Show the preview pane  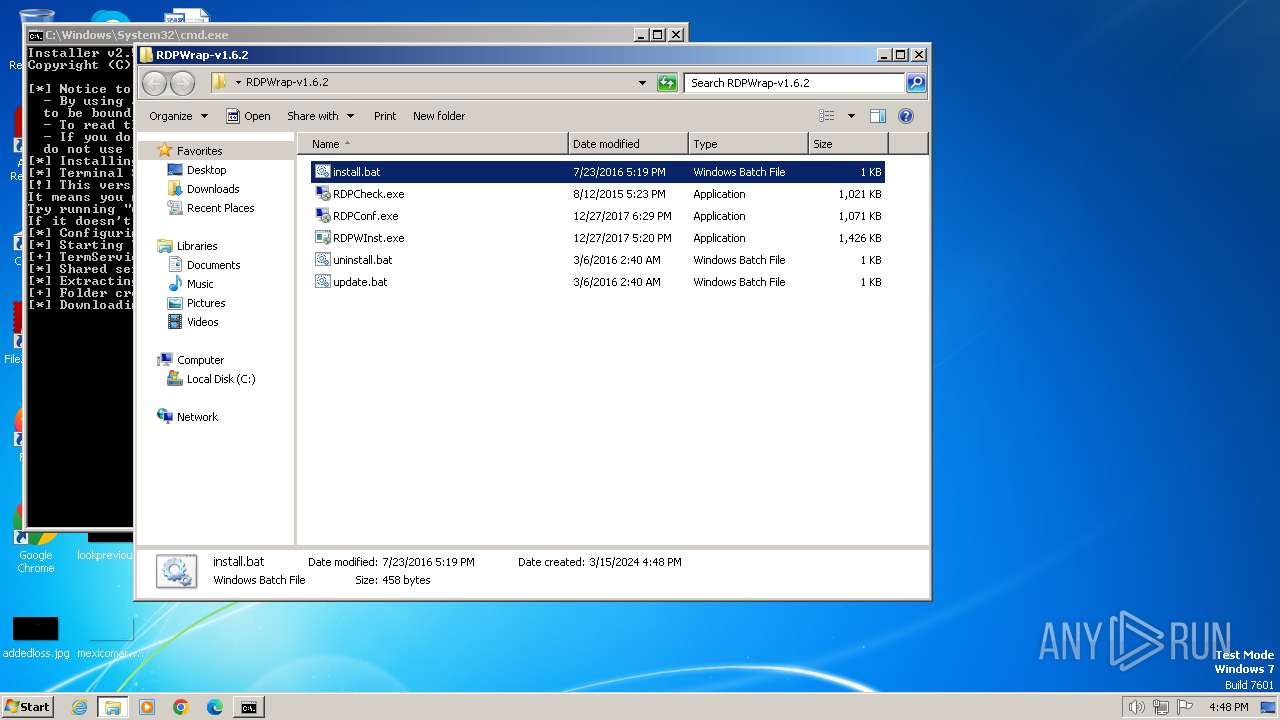point(877,116)
